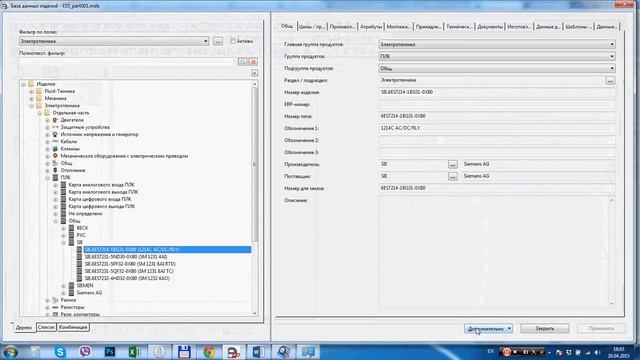Click the Механическое оборудование icon in tree

tap(55, 156)
